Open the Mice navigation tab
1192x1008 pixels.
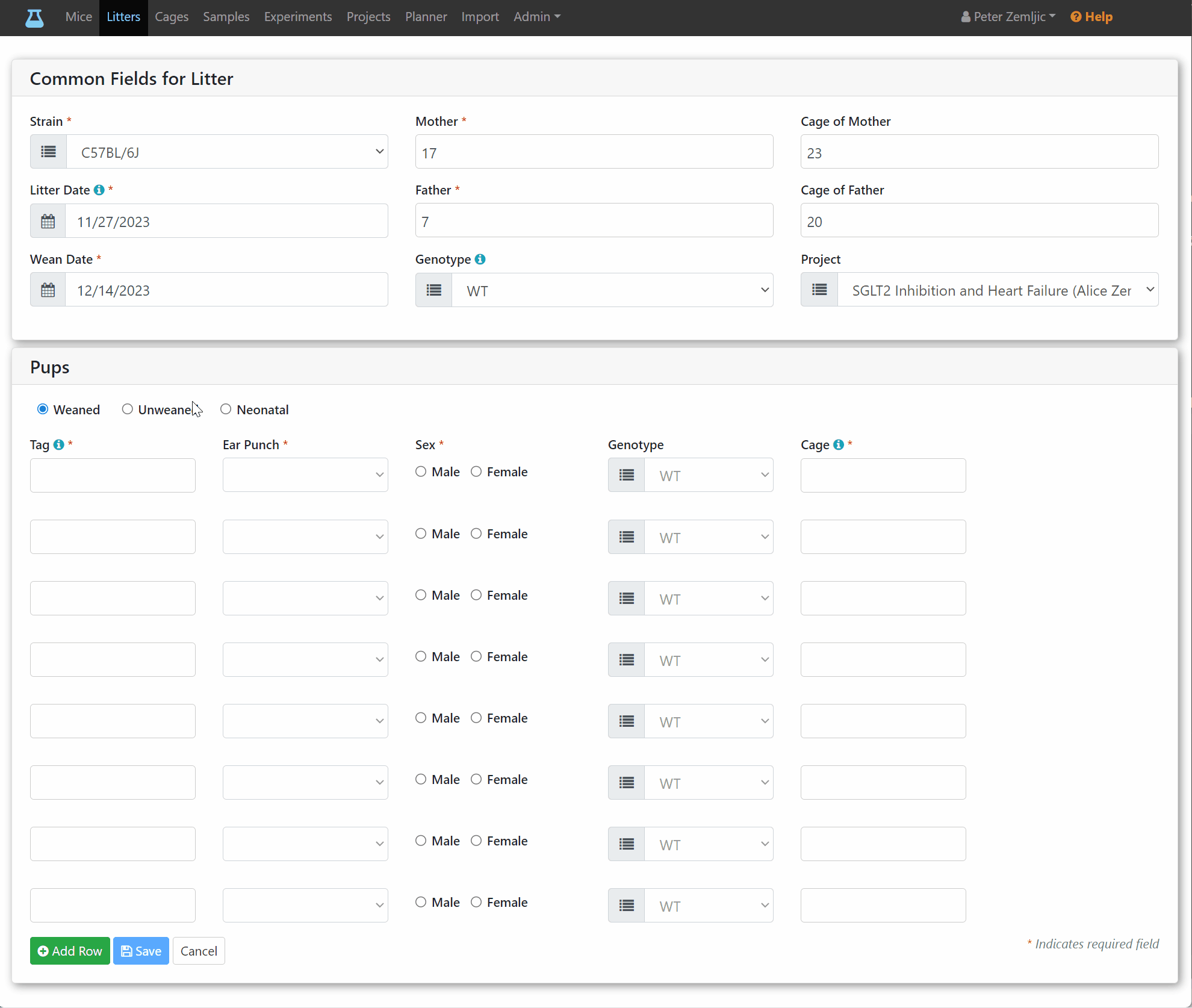(x=79, y=17)
